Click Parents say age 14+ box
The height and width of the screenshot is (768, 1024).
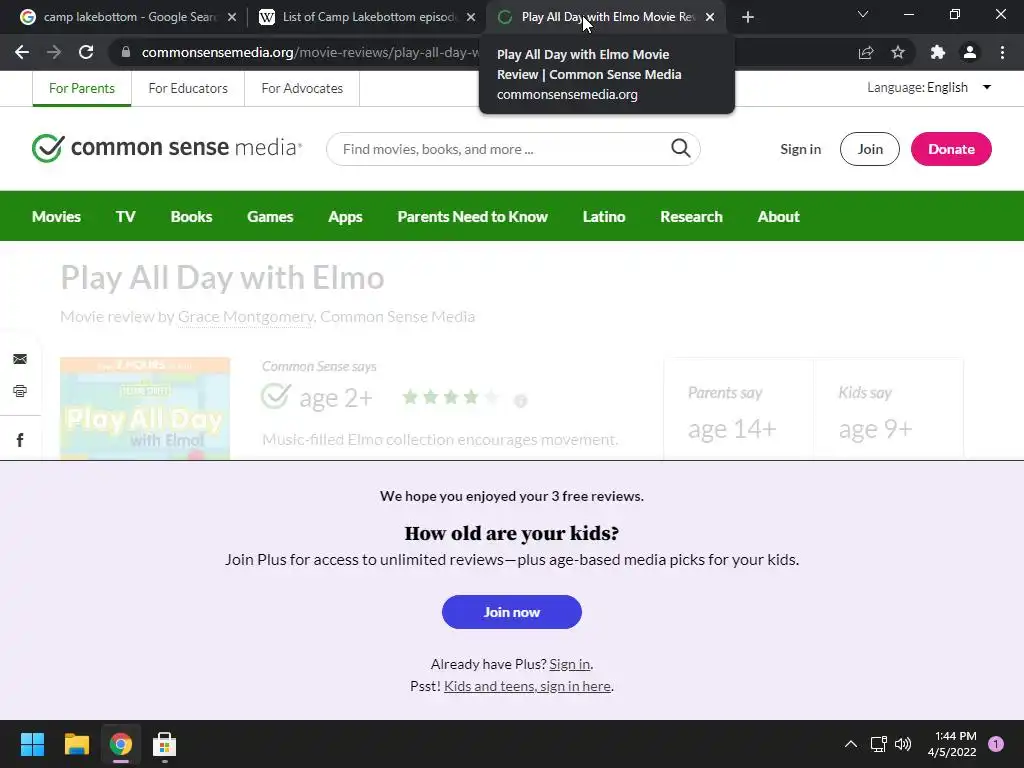(x=738, y=411)
